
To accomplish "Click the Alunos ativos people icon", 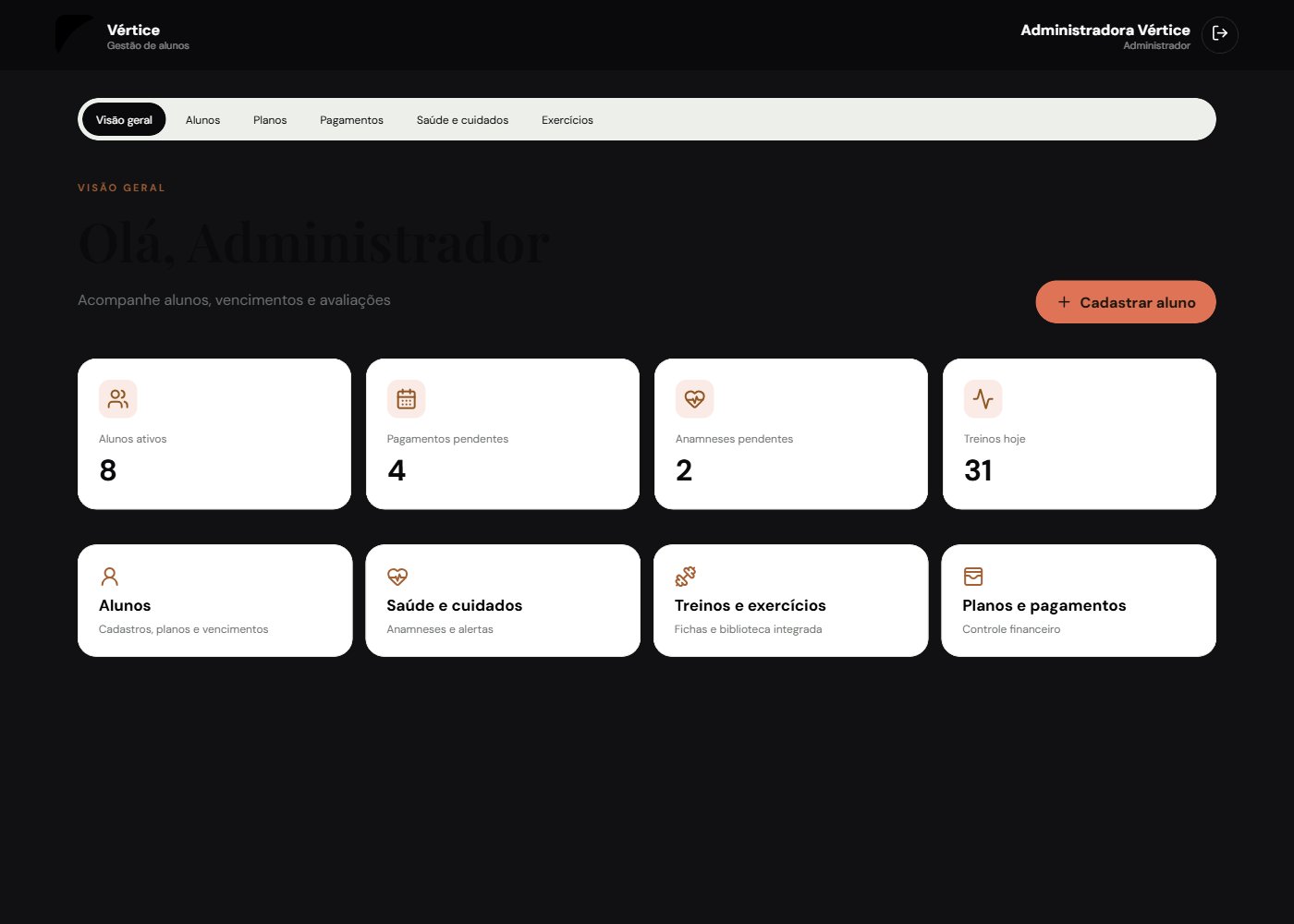I will (x=118, y=399).
